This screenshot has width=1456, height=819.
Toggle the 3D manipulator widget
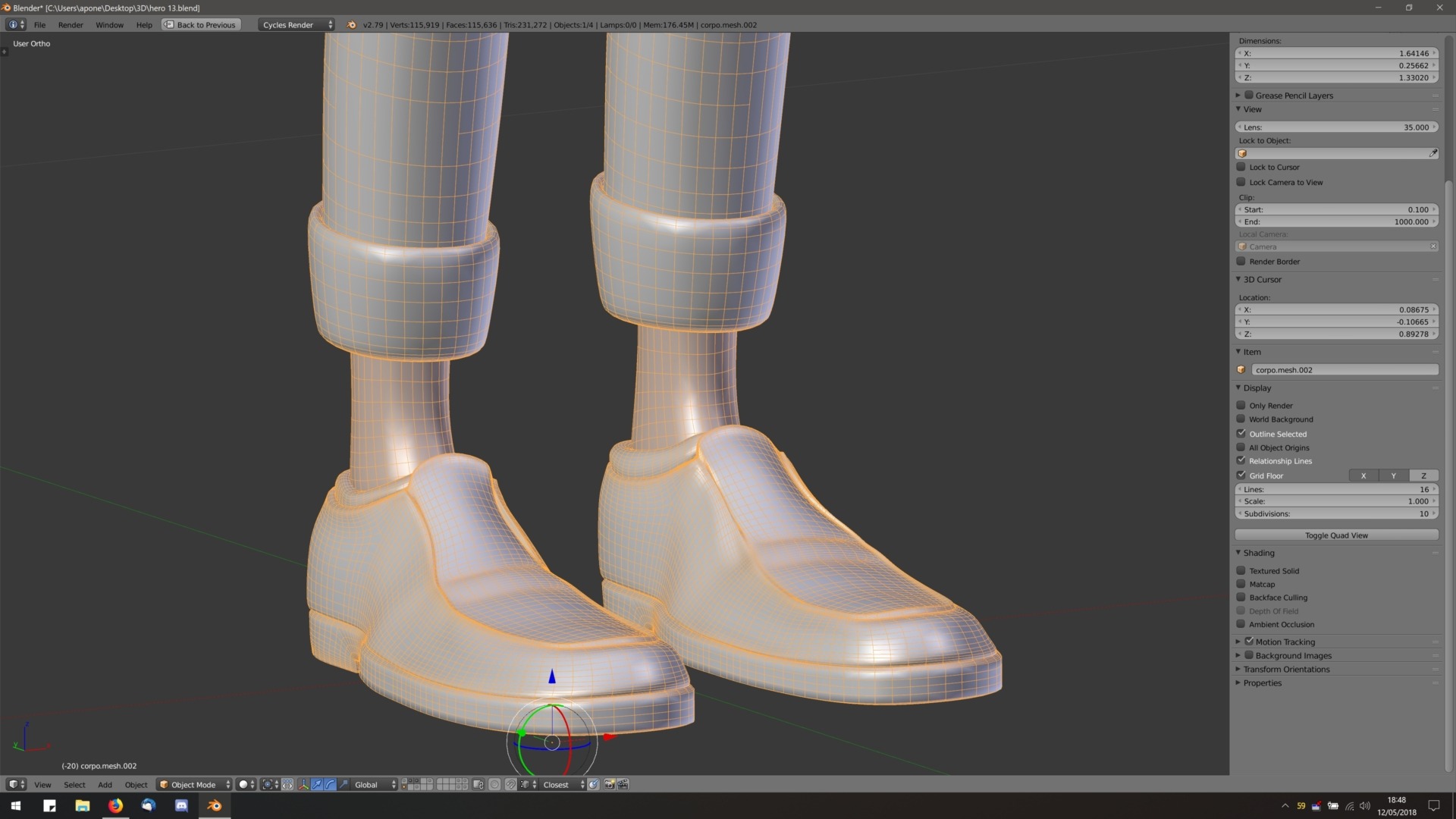[304, 784]
